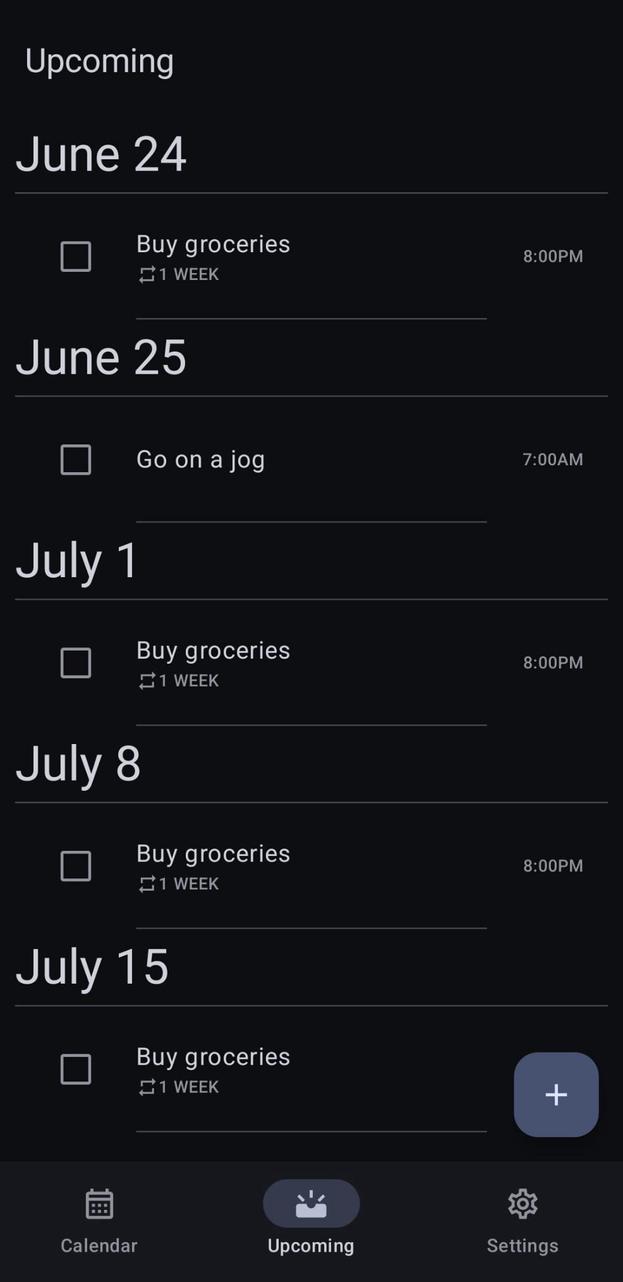The width and height of the screenshot is (623, 1282).
Task: Tick the July 15 Buy groceries checkbox
Action: (76, 1070)
